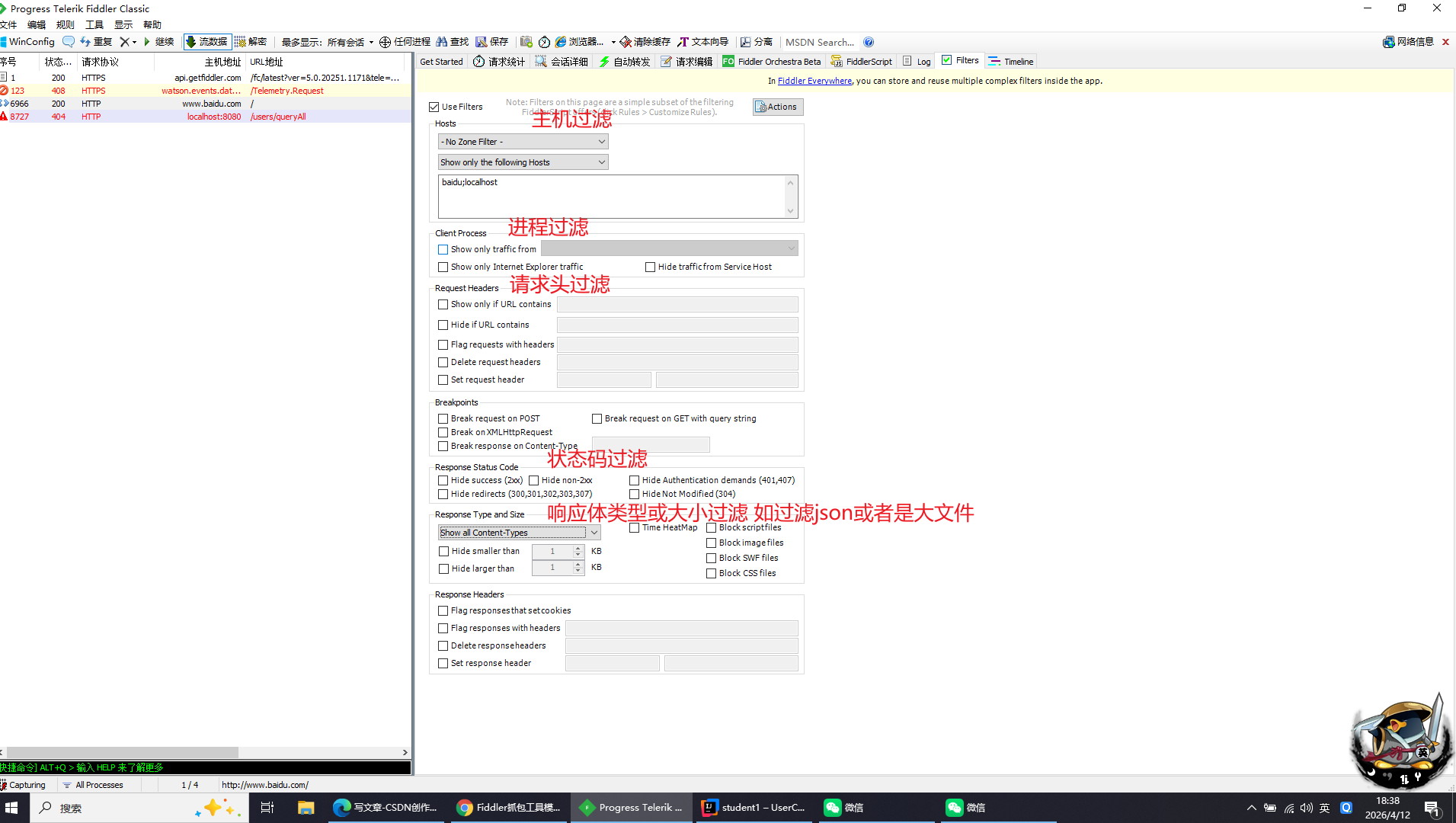Screen dimensions: 1456x823
Task: Click the 网络信息 online status icon
Action: click(1408, 42)
